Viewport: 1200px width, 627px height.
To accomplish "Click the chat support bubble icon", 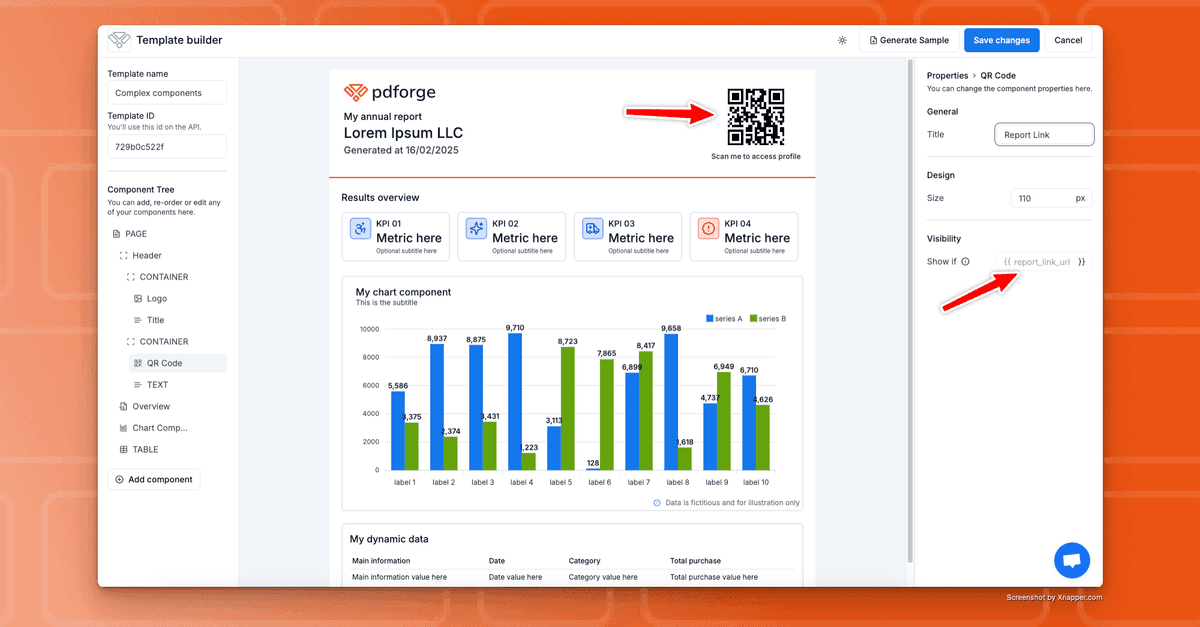I will point(1071,560).
